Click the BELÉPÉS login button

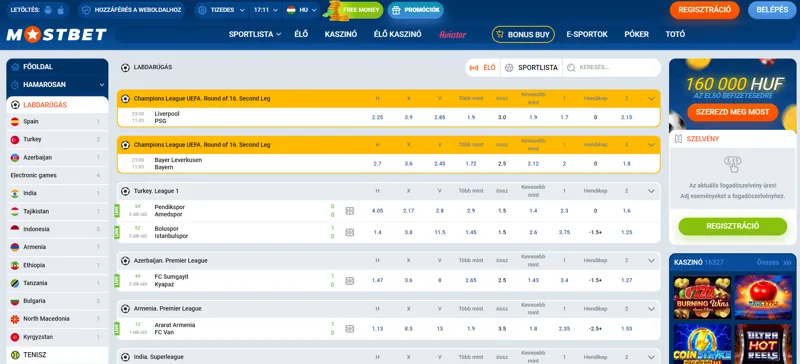click(772, 10)
